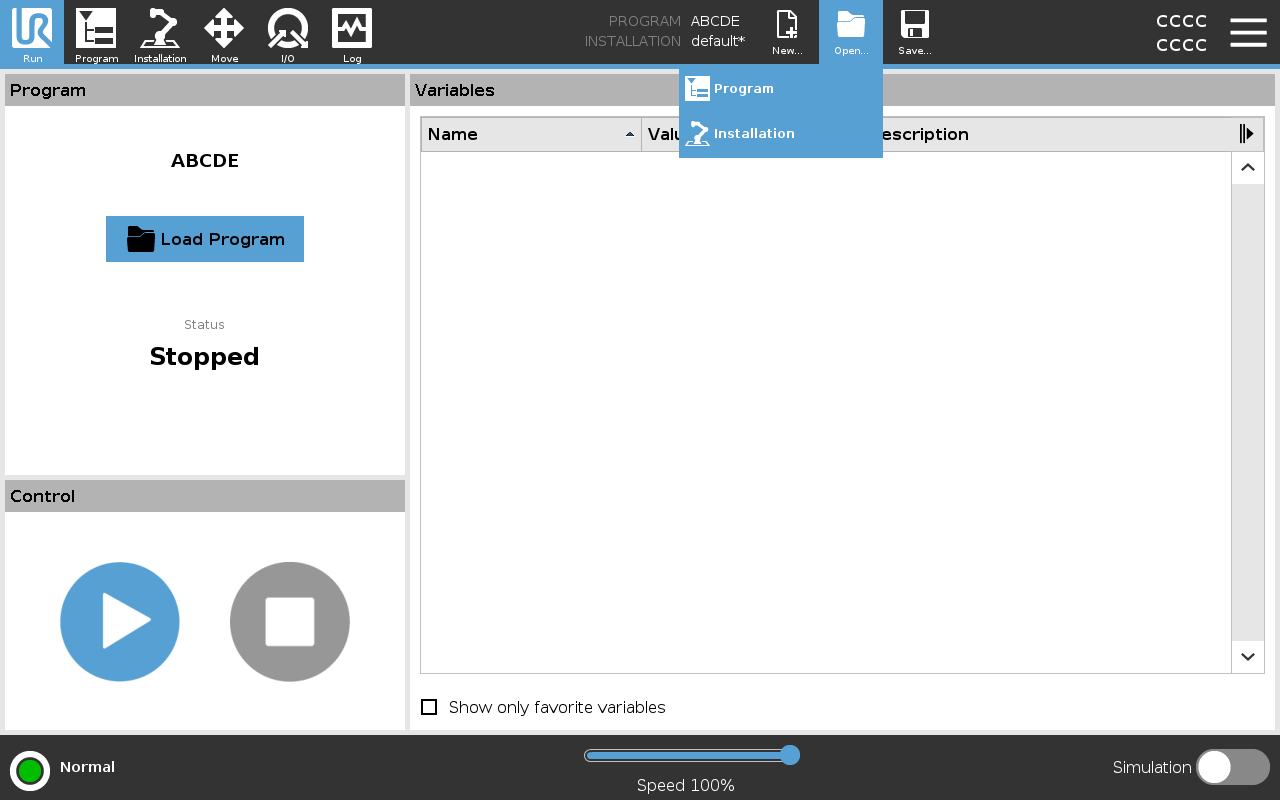The height and width of the screenshot is (800, 1280).
Task: Go to the Move tab
Action: 224,32
